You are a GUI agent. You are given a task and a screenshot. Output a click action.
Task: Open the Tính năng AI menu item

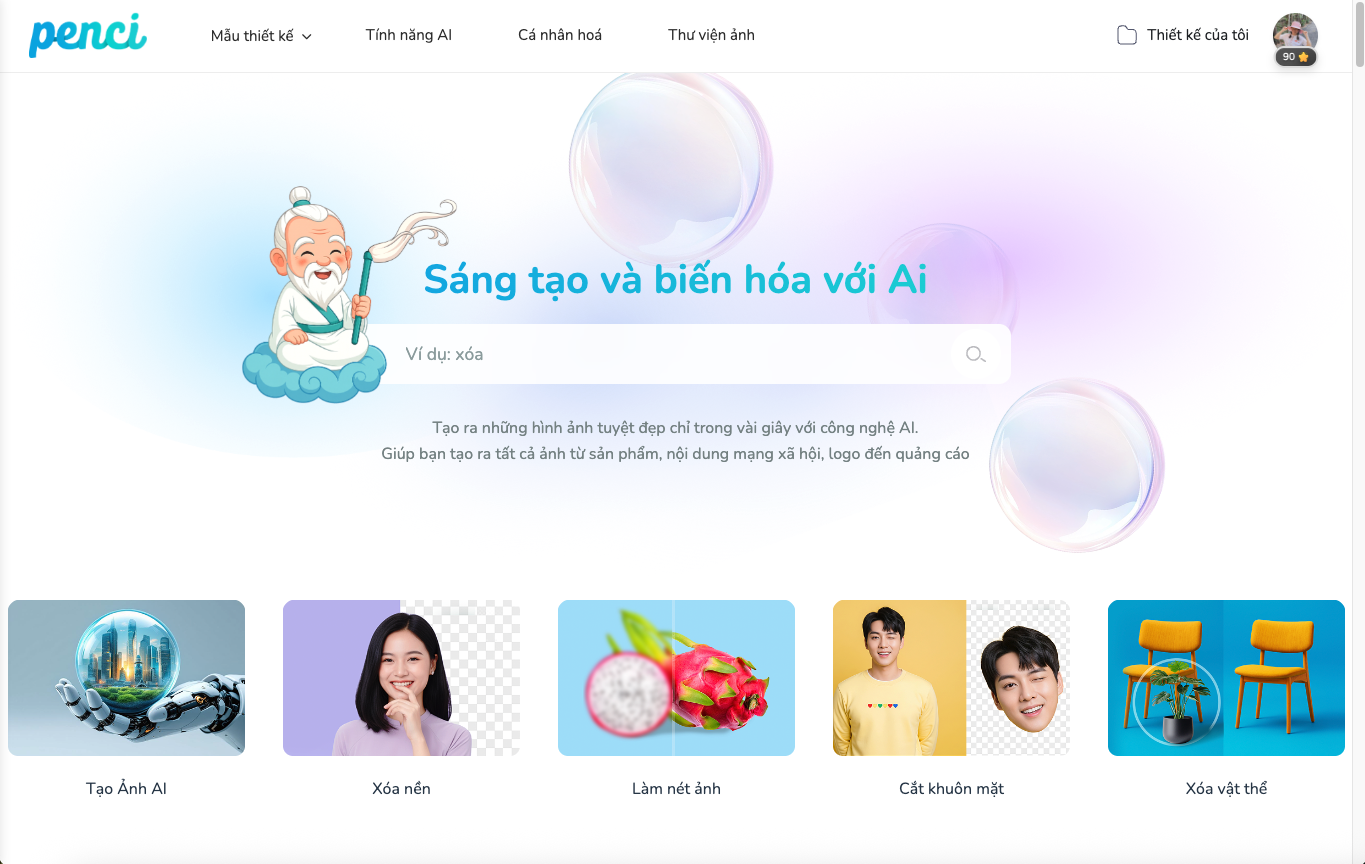coord(409,35)
